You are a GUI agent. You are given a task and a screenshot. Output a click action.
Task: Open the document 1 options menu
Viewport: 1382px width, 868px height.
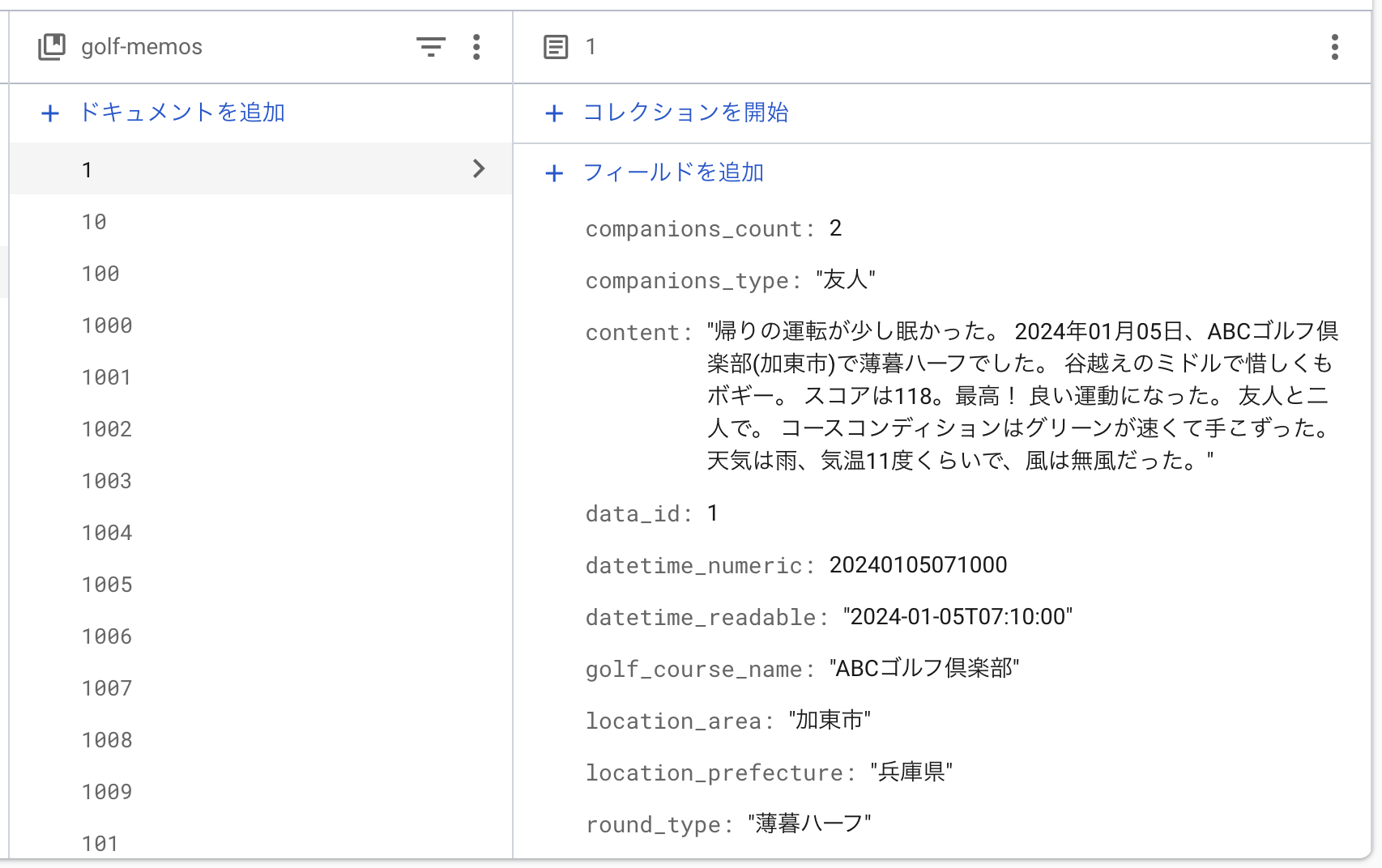[x=1333, y=48]
